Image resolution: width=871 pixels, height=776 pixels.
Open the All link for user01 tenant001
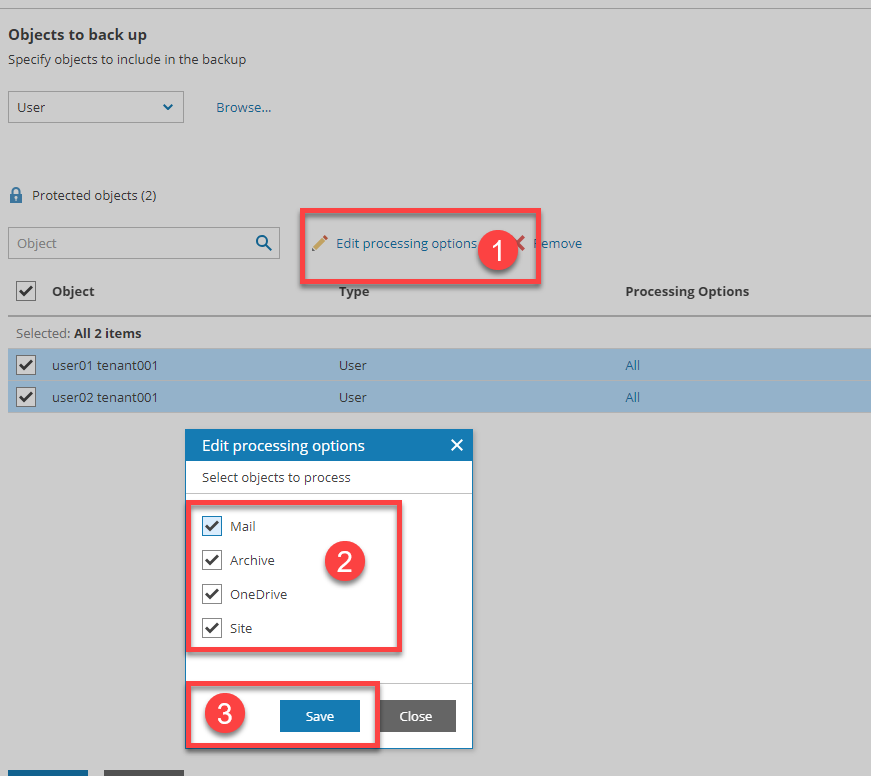632,365
